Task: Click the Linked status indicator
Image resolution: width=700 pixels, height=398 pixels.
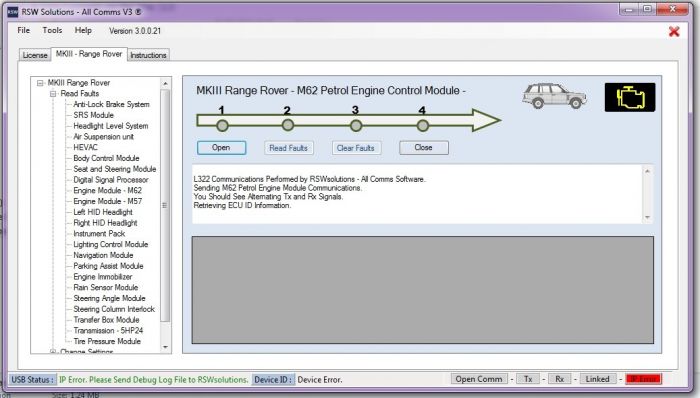Action: (597, 379)
